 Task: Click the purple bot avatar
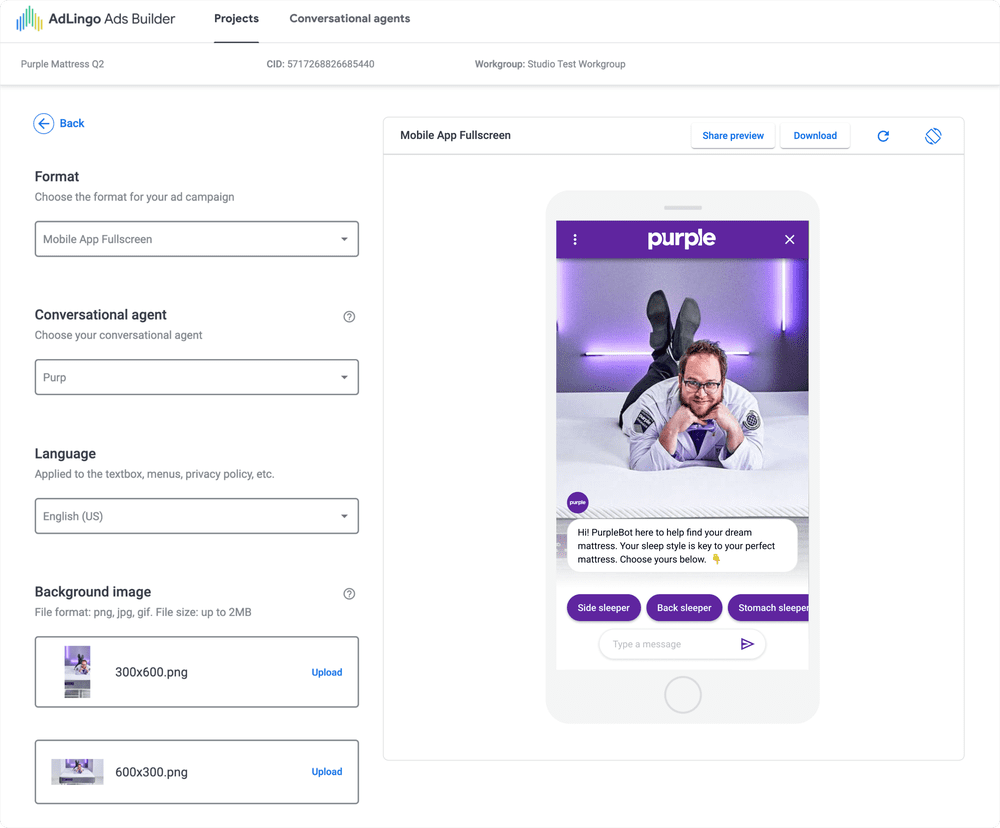click(577, 502)
